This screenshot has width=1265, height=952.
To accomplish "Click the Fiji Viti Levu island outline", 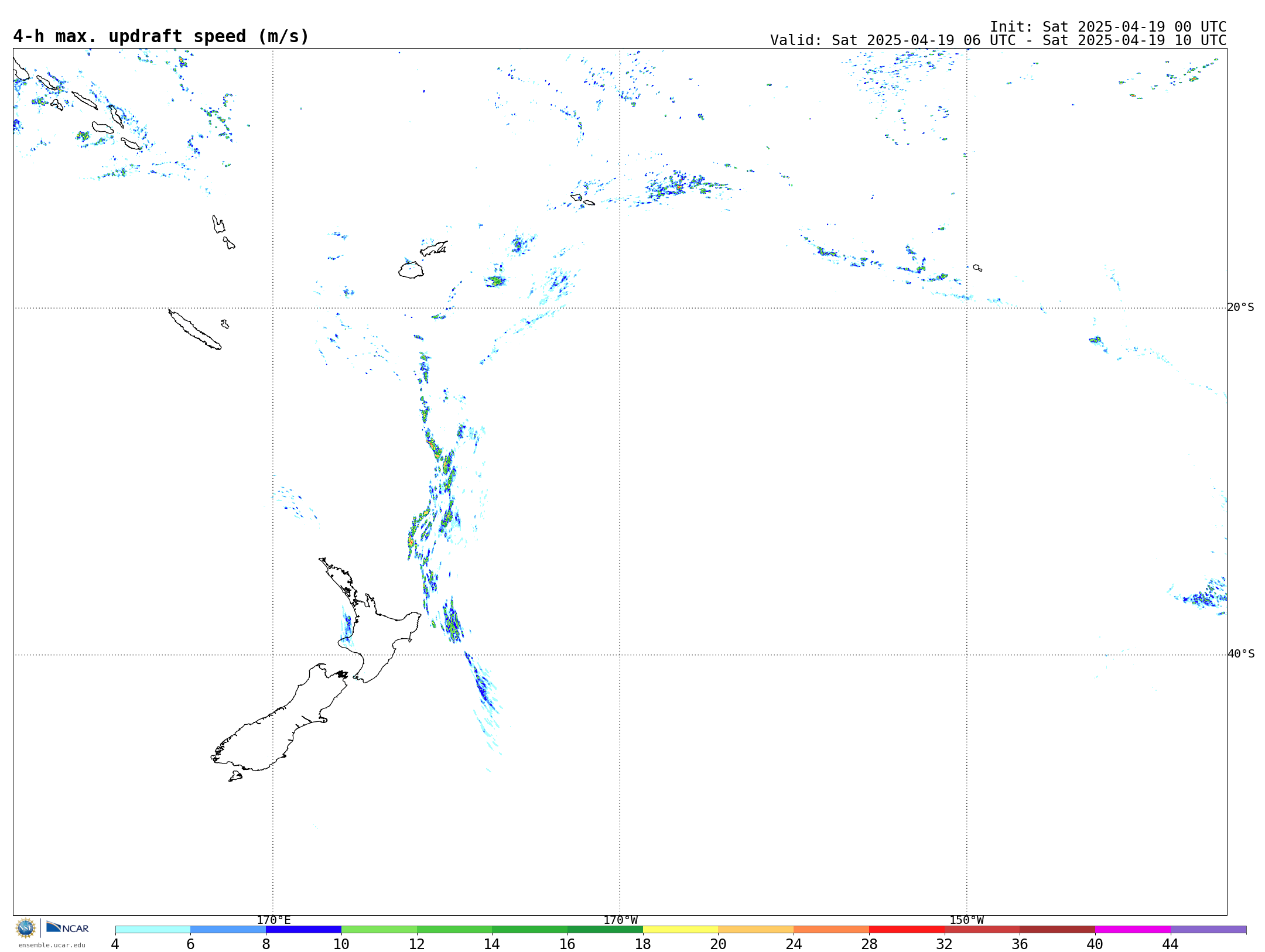I will click(x=411, y=270).
